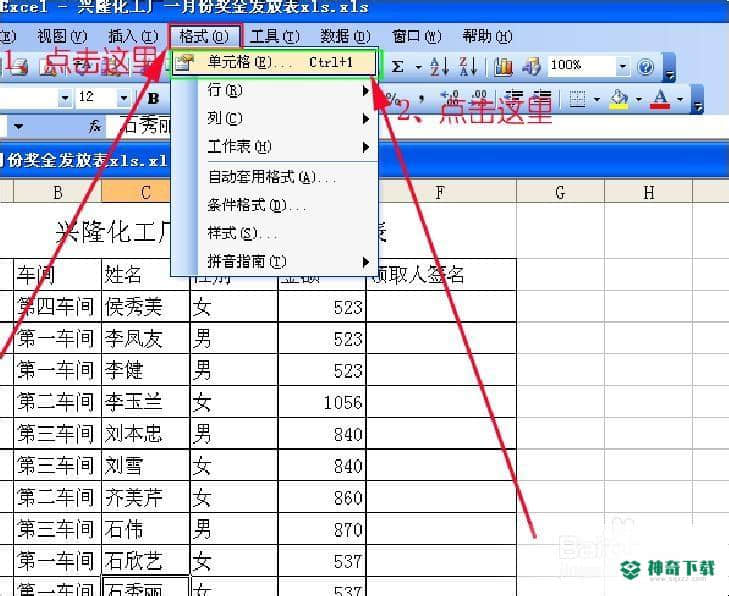Expand the 行 (Row) submenu
Image resolution: width=729 pixels, height=596 pixels.
pos(274,90)
